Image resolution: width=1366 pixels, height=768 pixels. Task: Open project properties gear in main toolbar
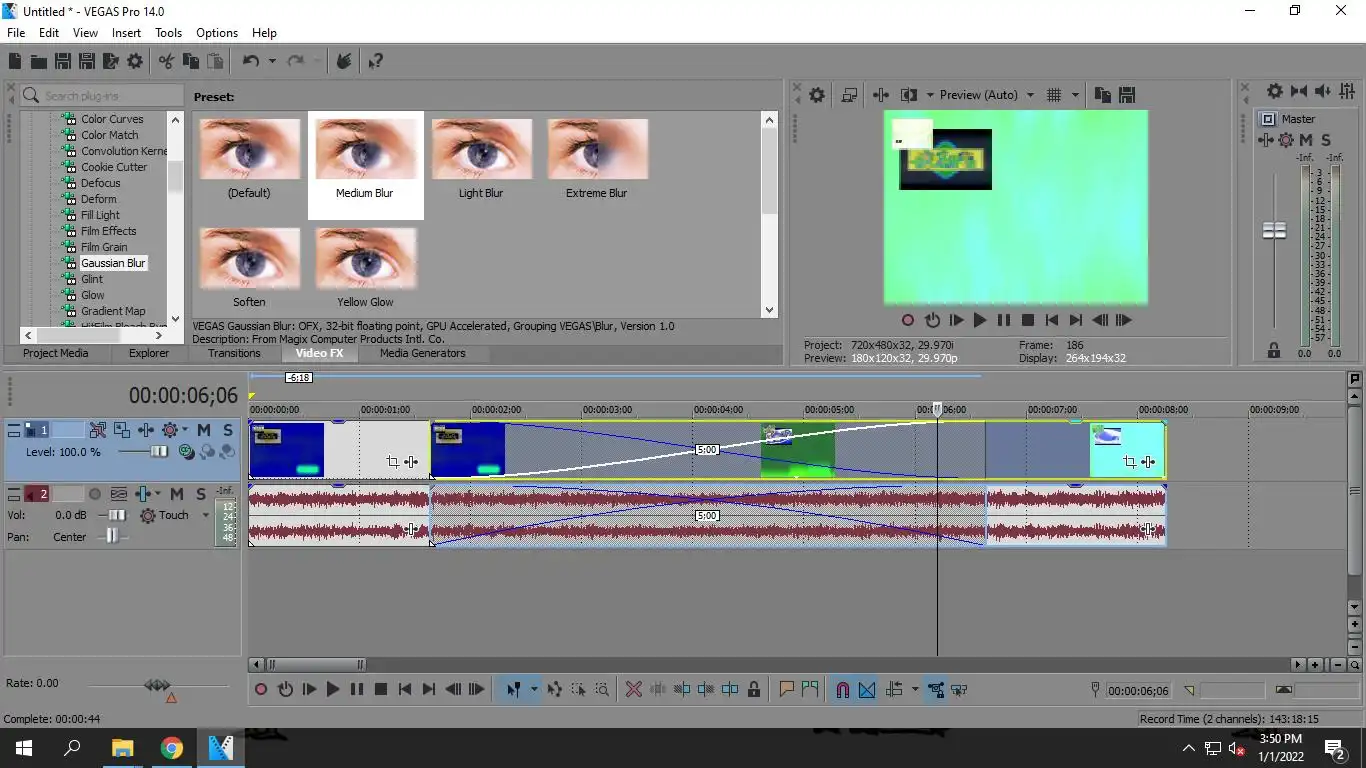(135, 62)
